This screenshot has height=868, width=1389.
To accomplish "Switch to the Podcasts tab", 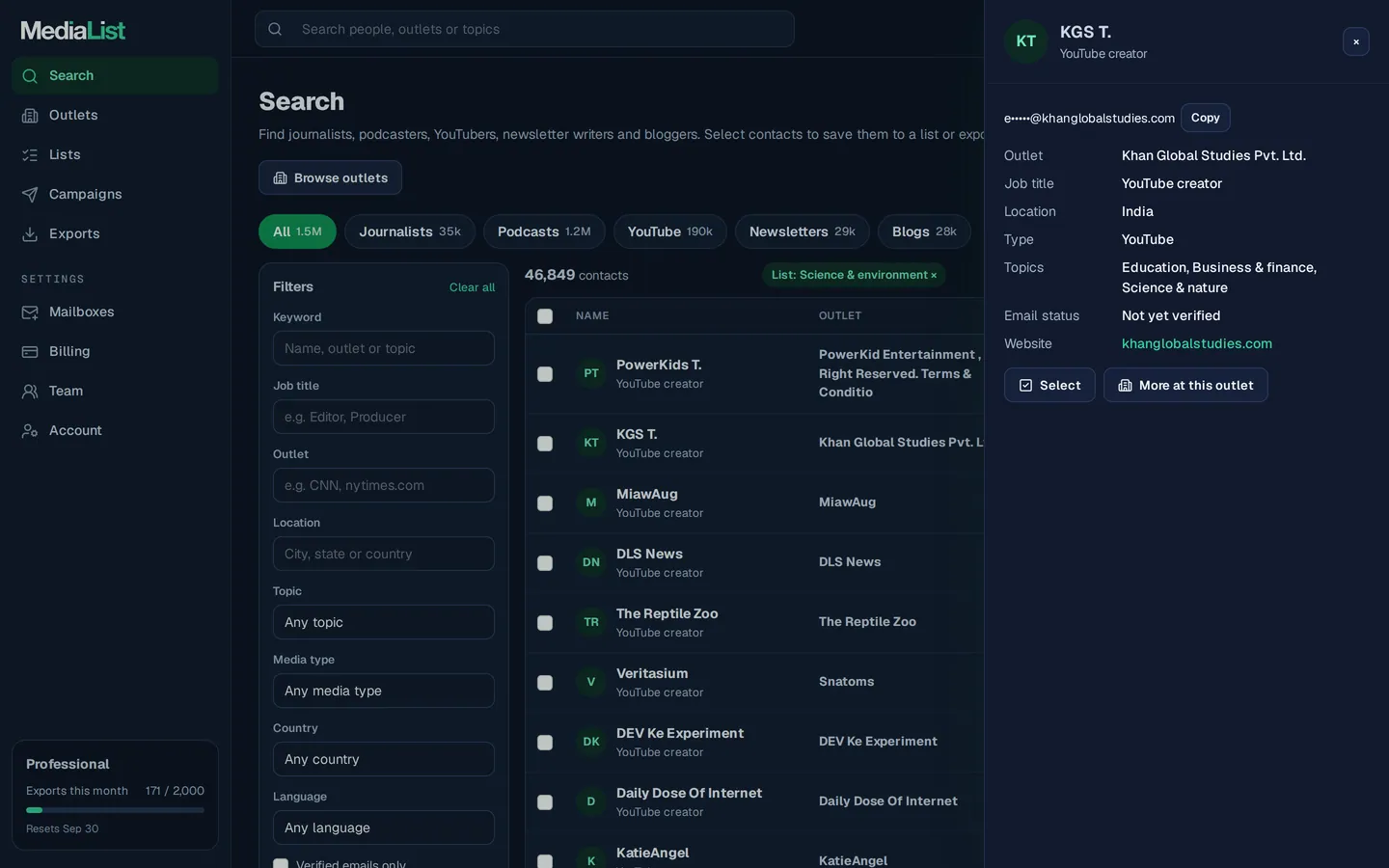I will click(x=544, y=231).
